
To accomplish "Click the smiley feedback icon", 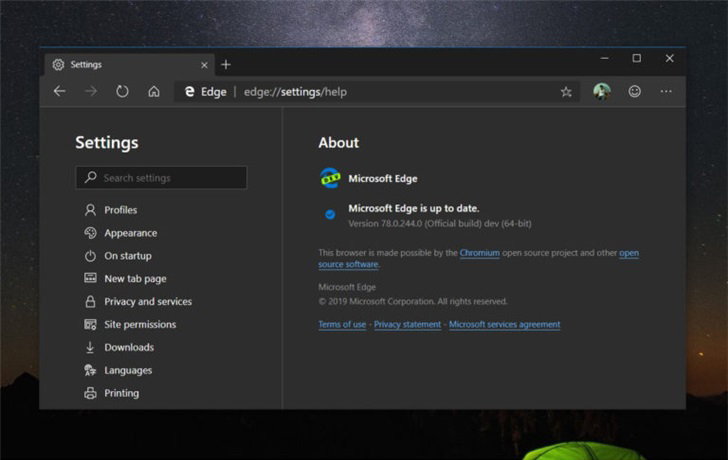I will tap(634, 91).
